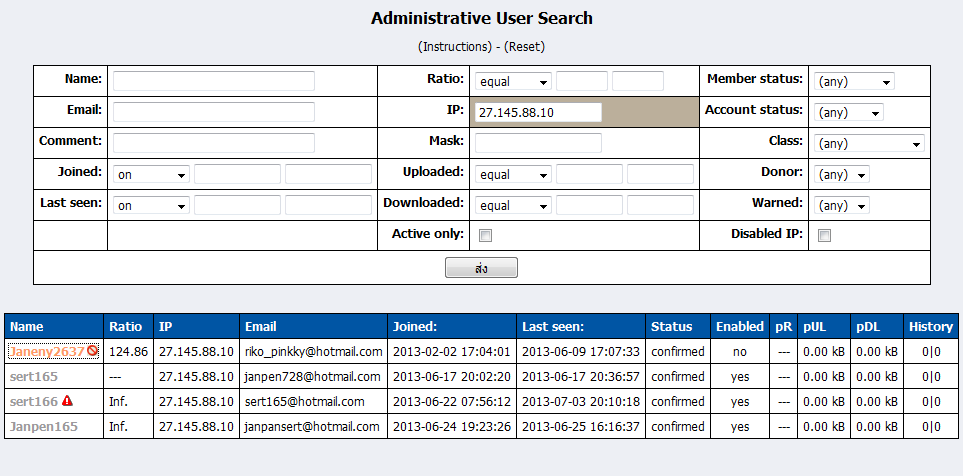The image size is (963, 476).
Task: Click joined date 2013-06-24 19:23:26
Action: [451, 426]
